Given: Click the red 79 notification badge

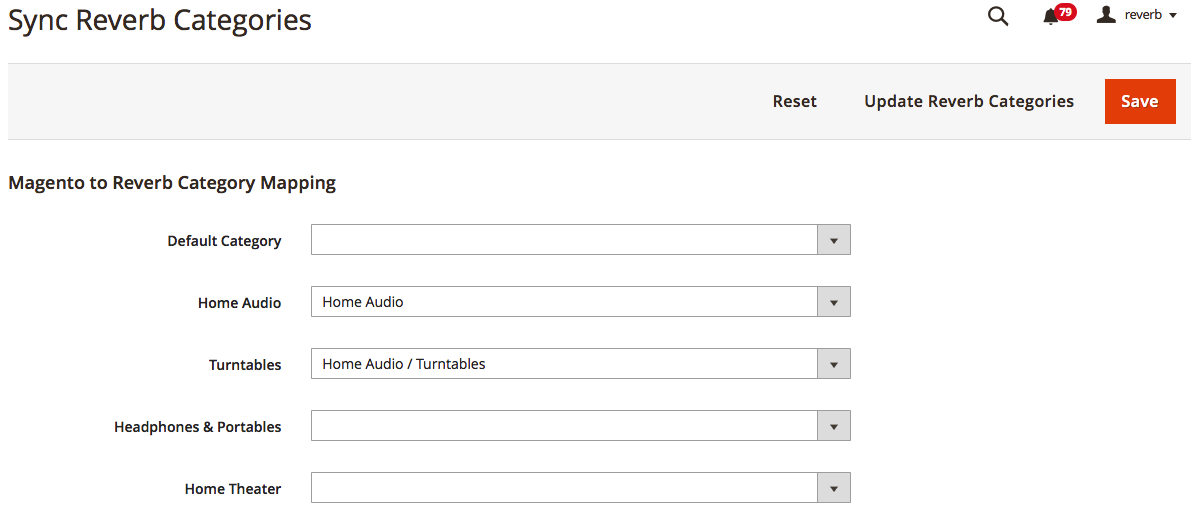Looking at the screenshot, I should [1065, 12].
